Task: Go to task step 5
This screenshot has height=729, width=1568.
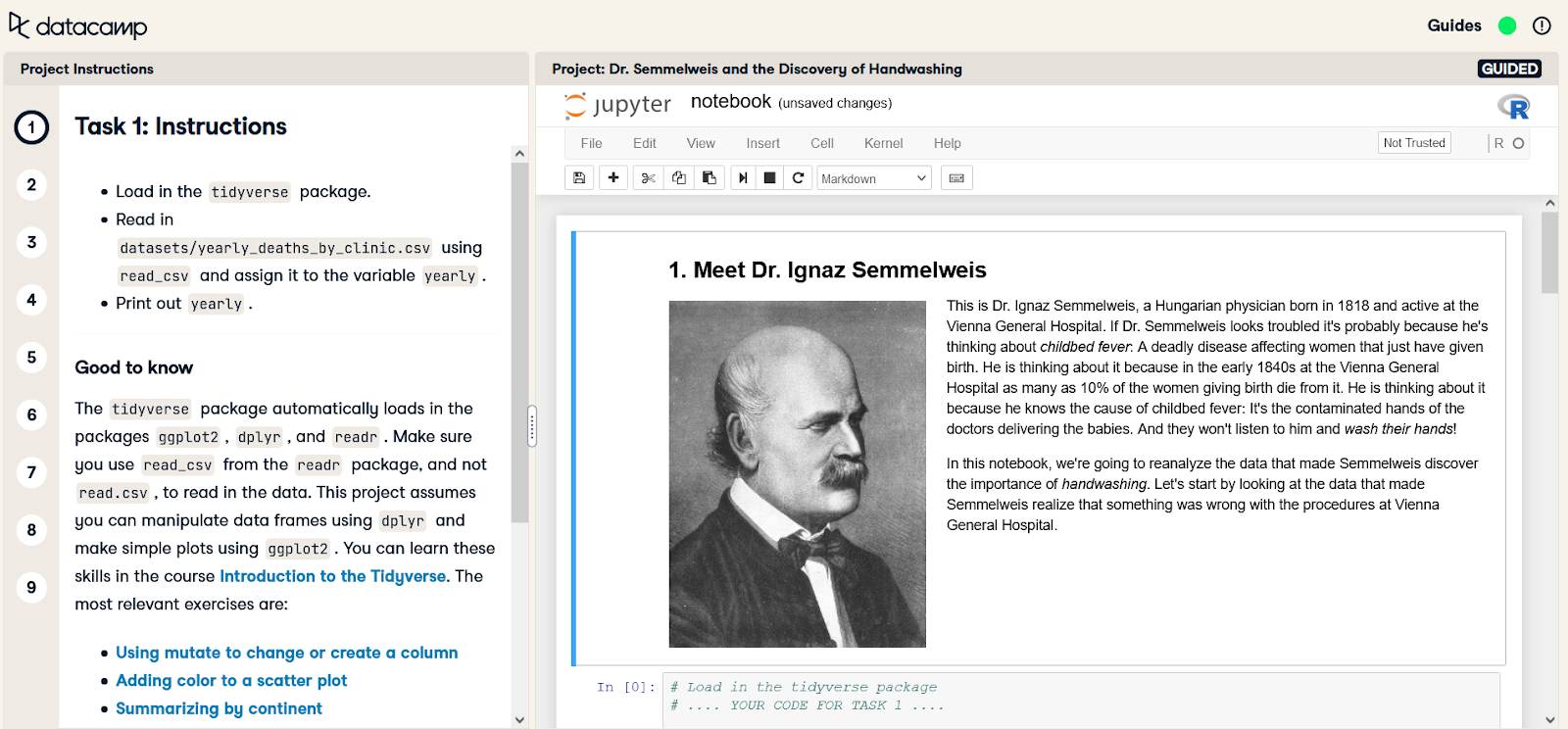Action: [x=31, y=358]
